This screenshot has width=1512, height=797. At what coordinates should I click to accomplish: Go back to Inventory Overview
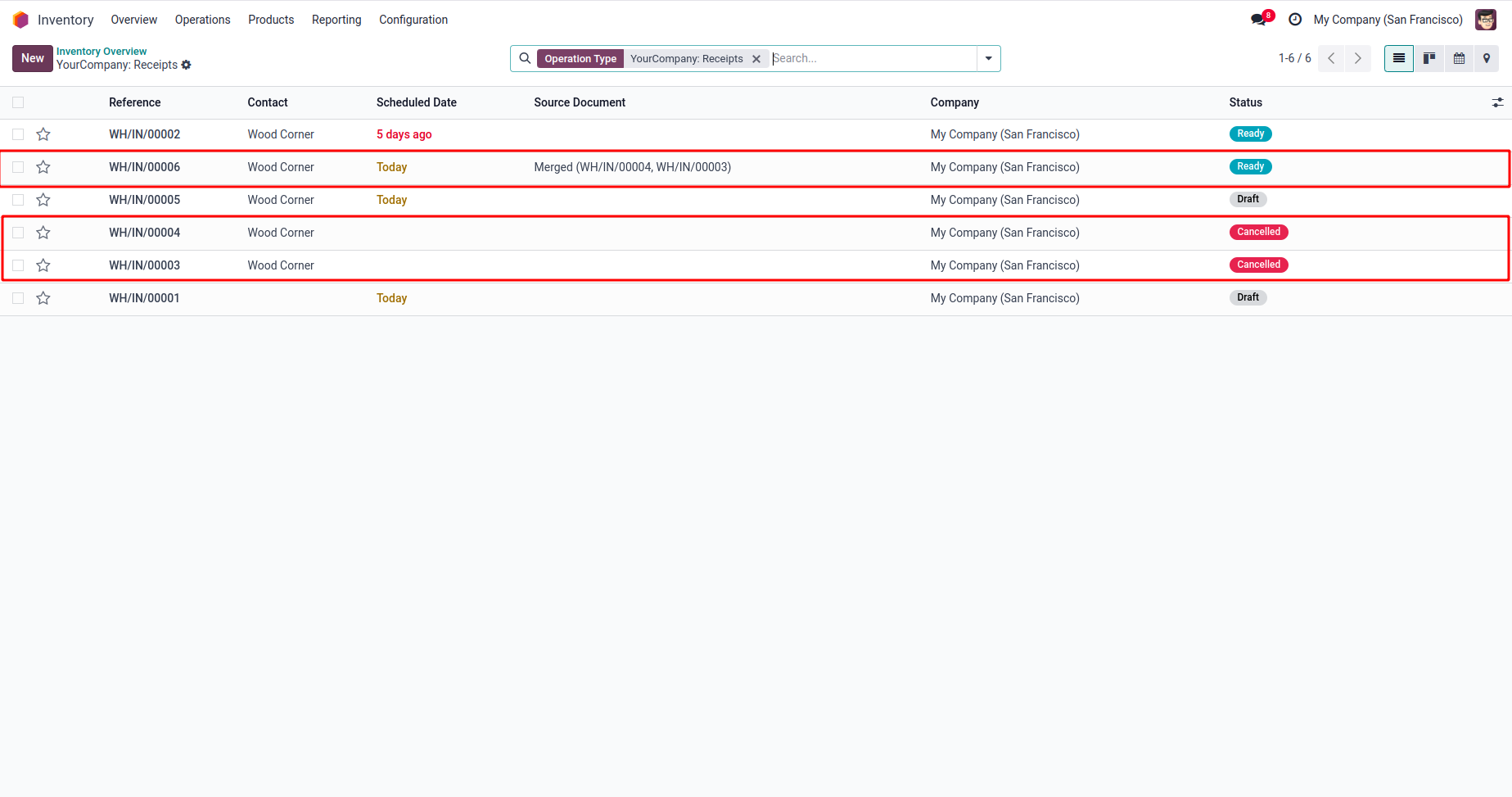pos(102,51)
